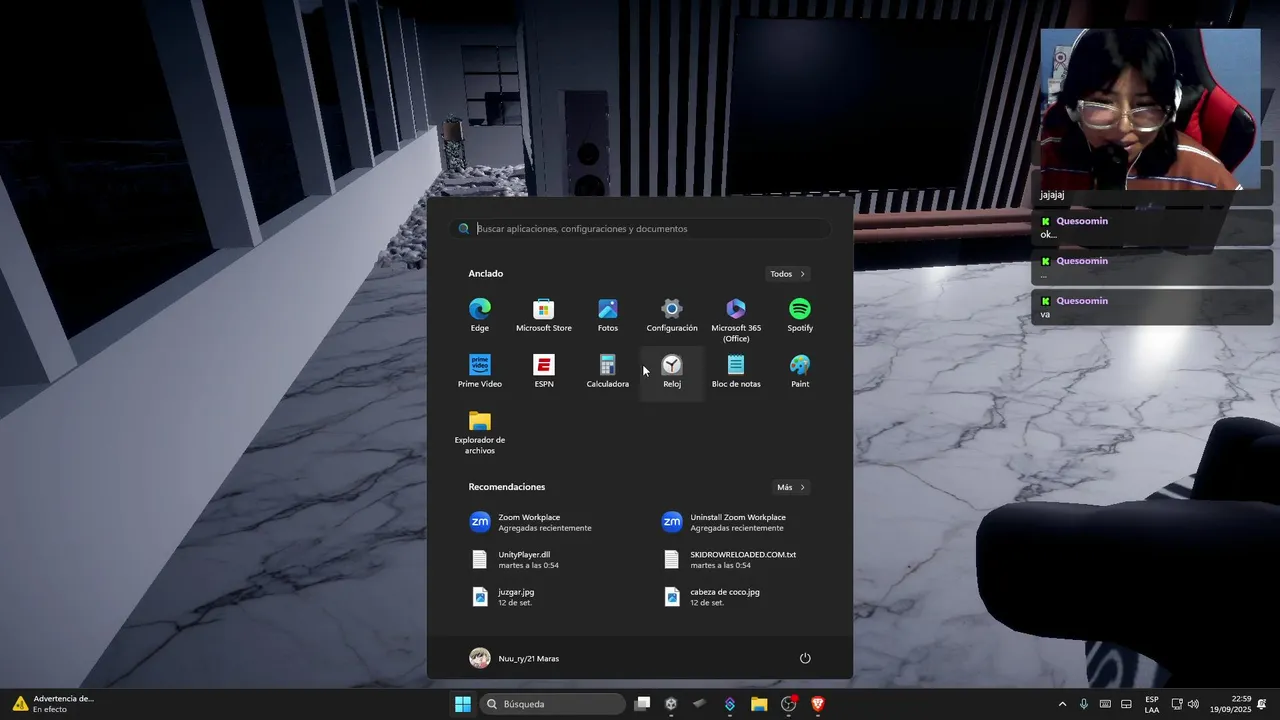This screenshot has height=720, width=1280.
Task: Select Uninstall Zoom Workplace recommendation
Action: (736, 522)
